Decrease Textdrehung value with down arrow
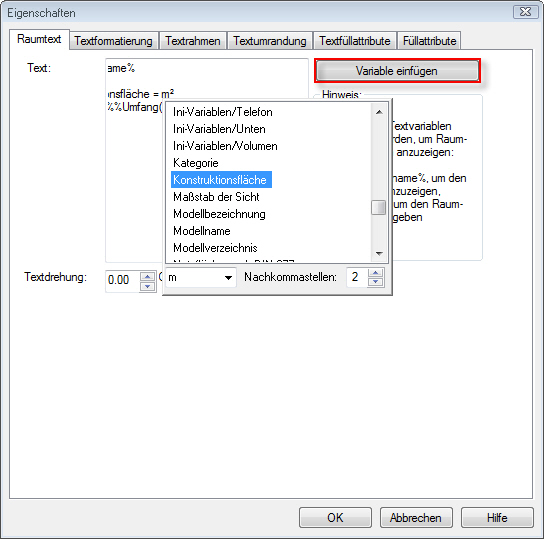The height and width of the screenshot is (539, 544). (148, 286)
